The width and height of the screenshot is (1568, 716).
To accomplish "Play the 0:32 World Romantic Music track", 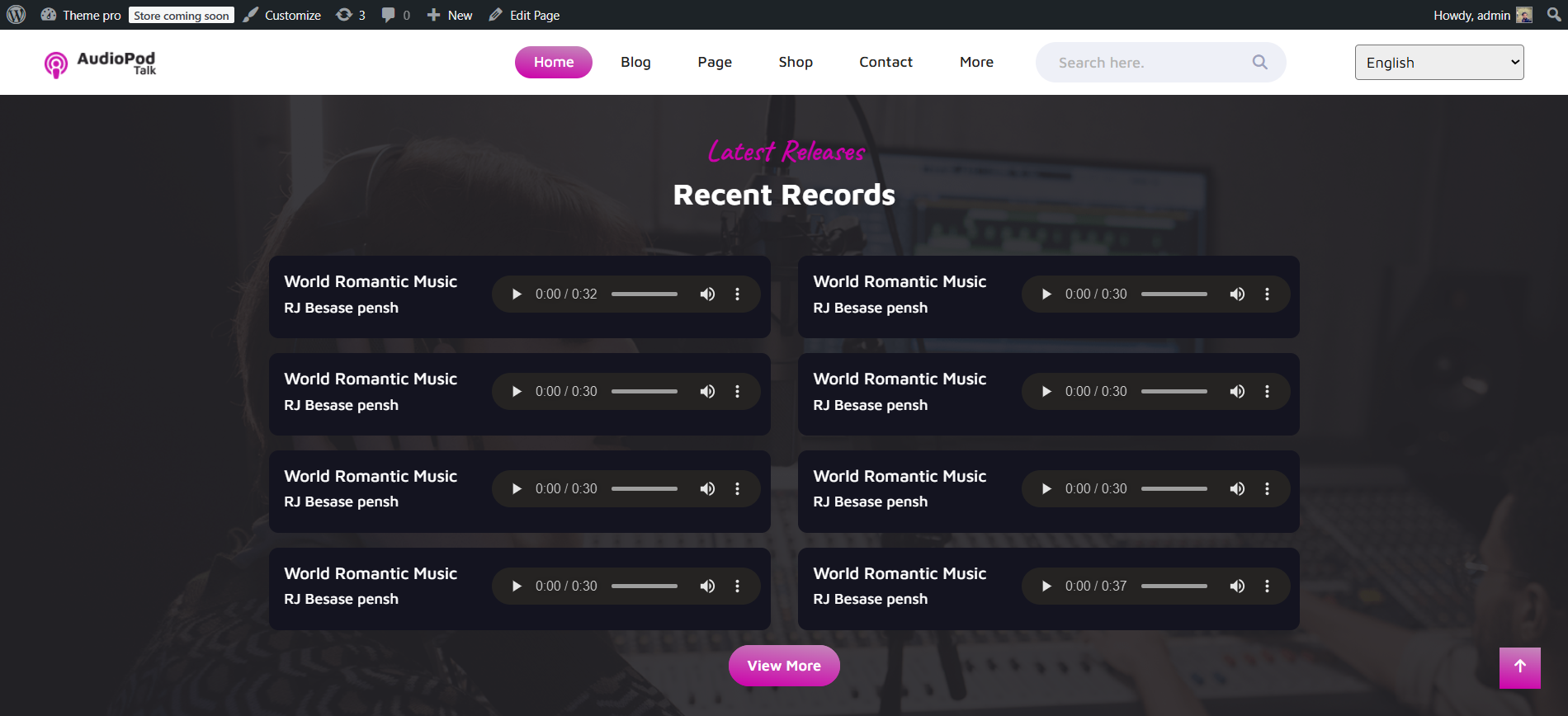I will click(517, 294).
